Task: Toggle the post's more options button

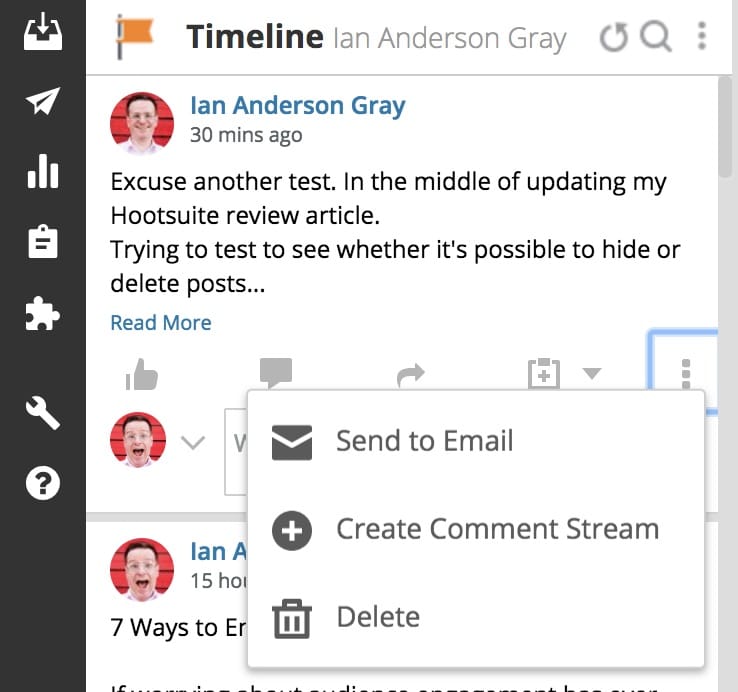Action: 686,374
